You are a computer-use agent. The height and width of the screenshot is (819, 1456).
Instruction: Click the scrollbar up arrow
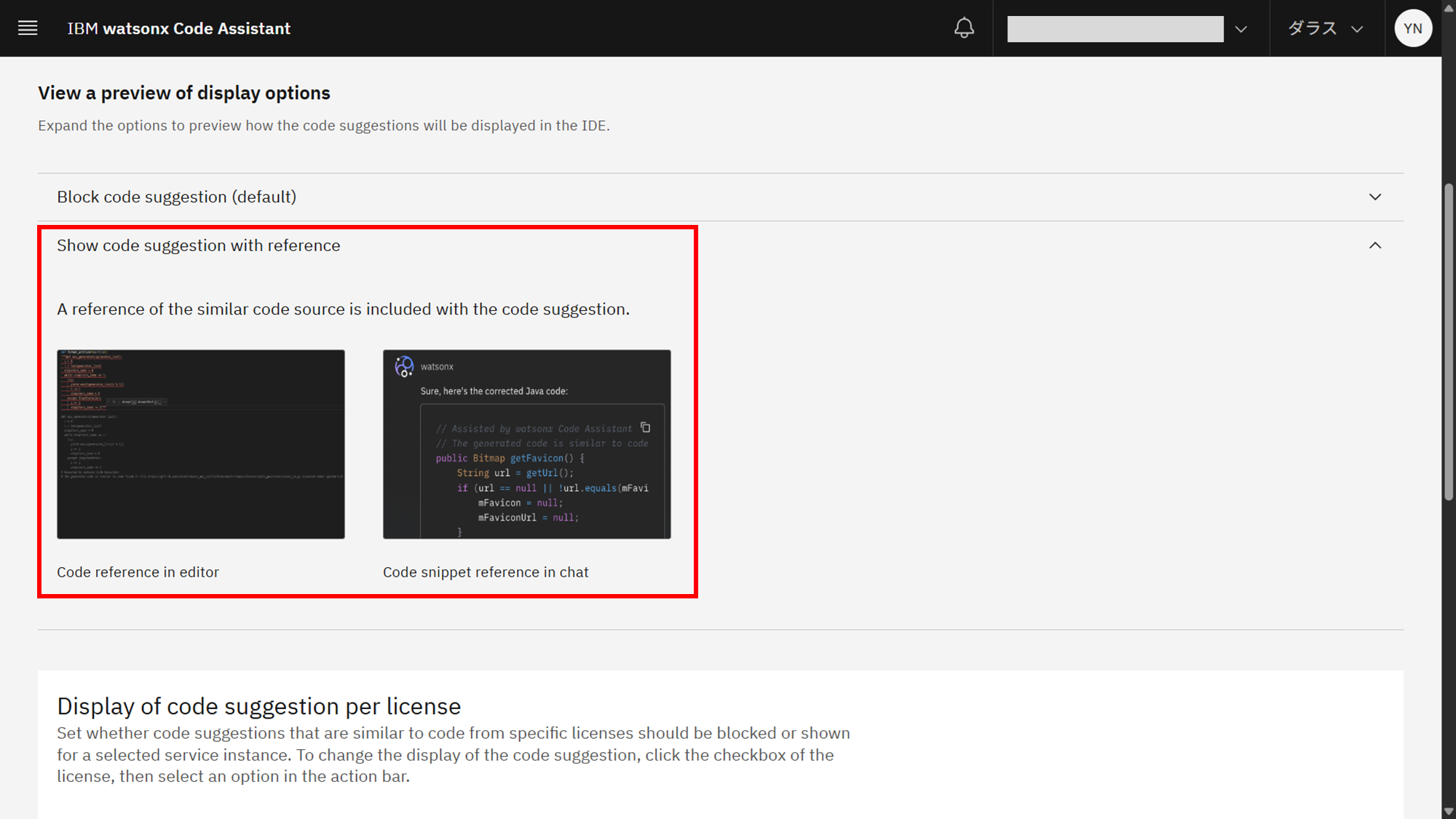pyautogui.click(x=1449, y=7)
